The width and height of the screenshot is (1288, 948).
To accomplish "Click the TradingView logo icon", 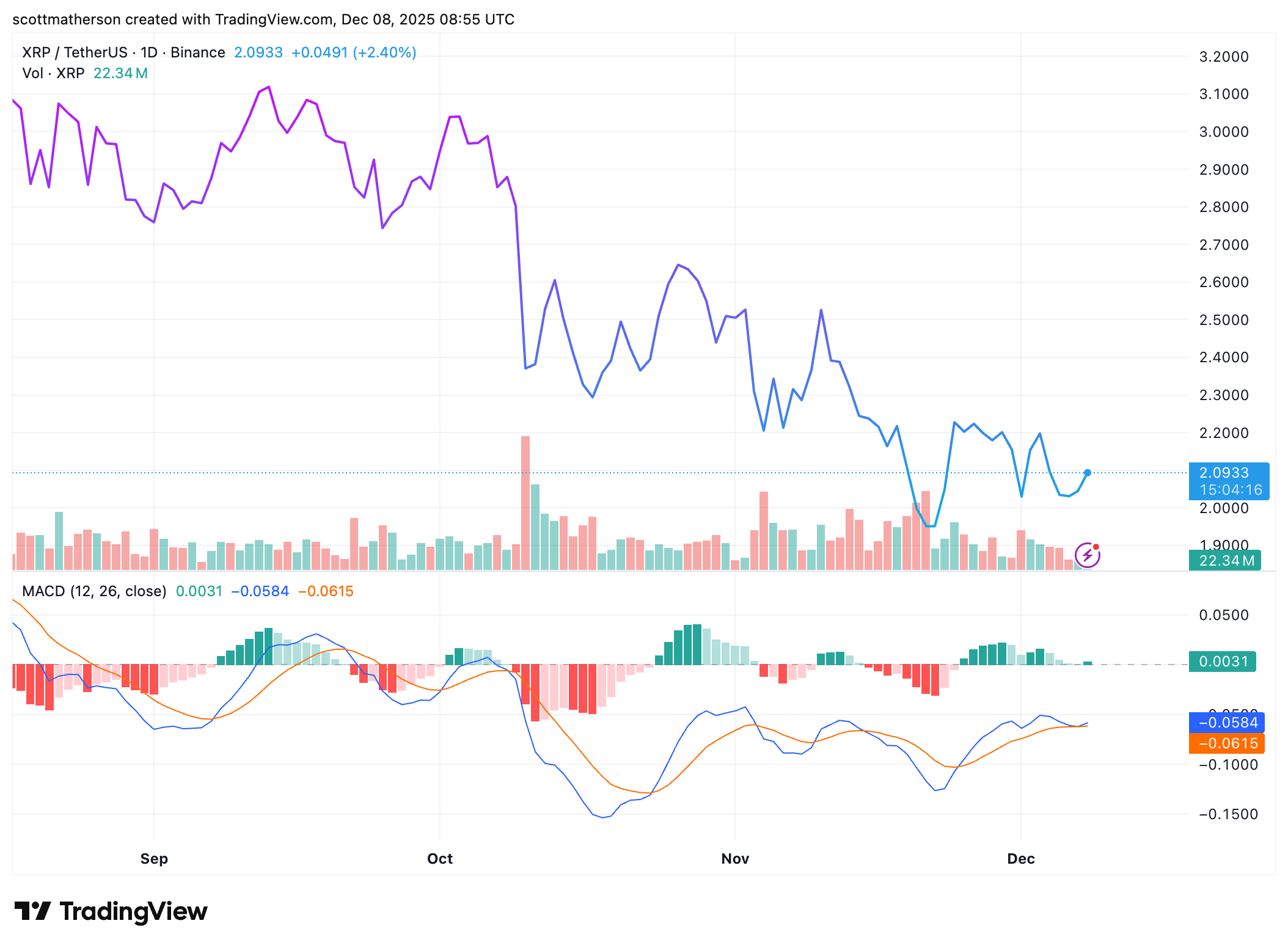I will click(x=32, y=911).
